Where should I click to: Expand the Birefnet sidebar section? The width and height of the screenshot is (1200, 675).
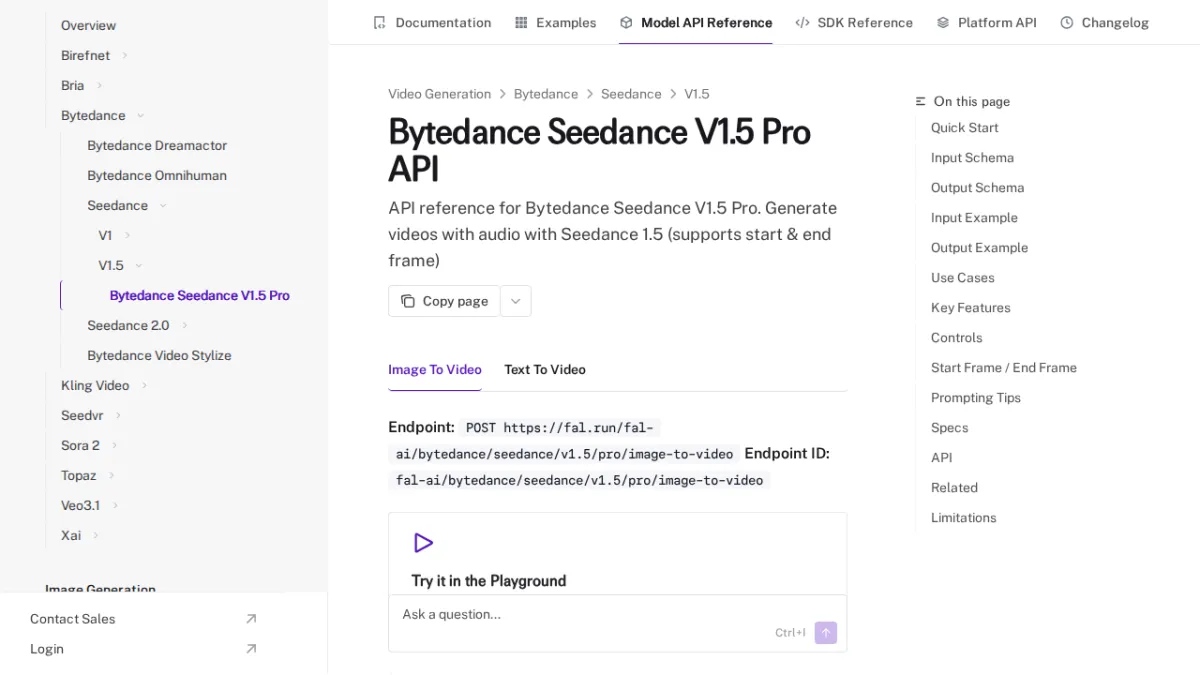pos(125,55)
